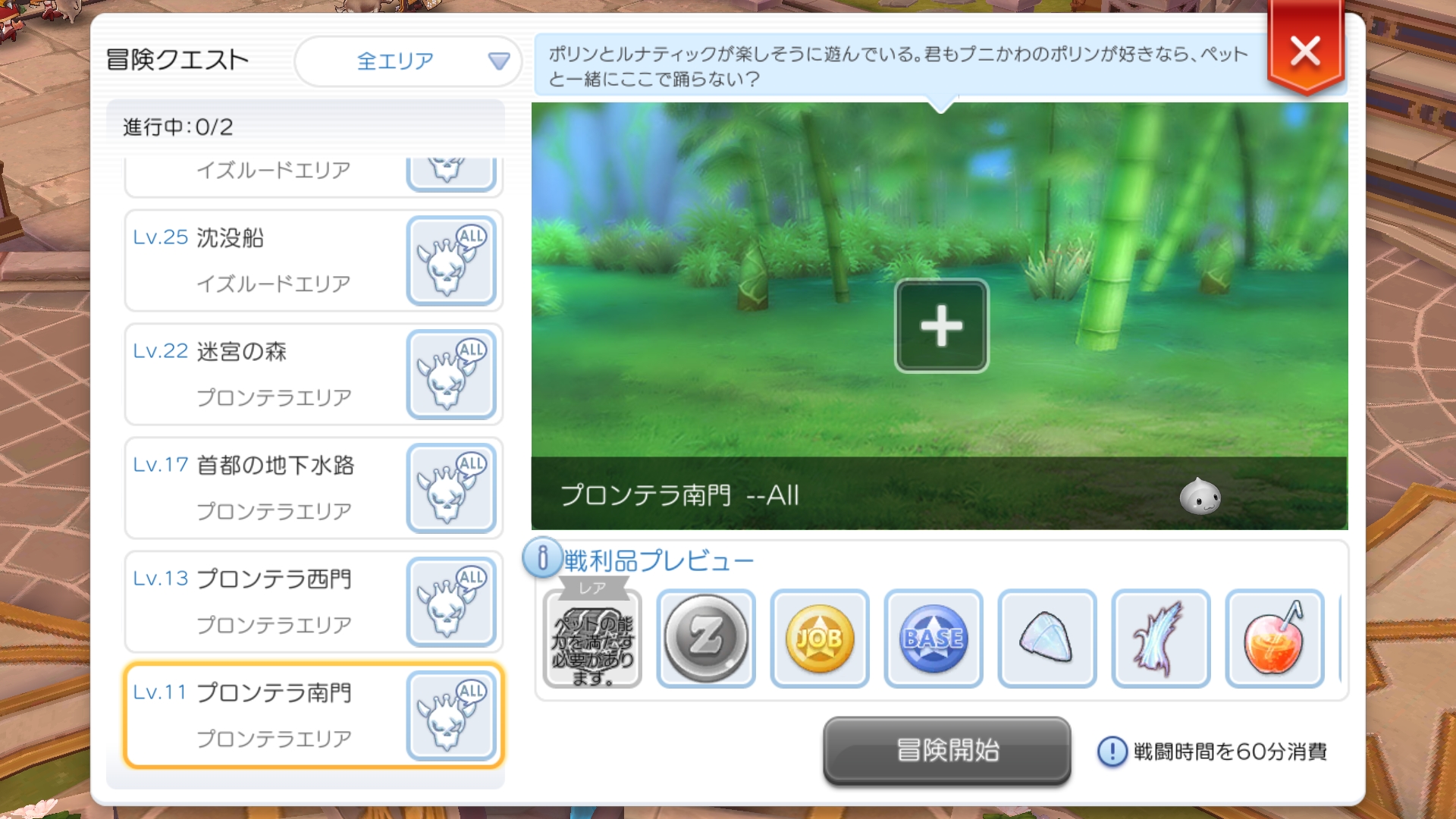
Task: Select the Lv.13 プロンテラ西門 quest
Action: pos(313,602)
